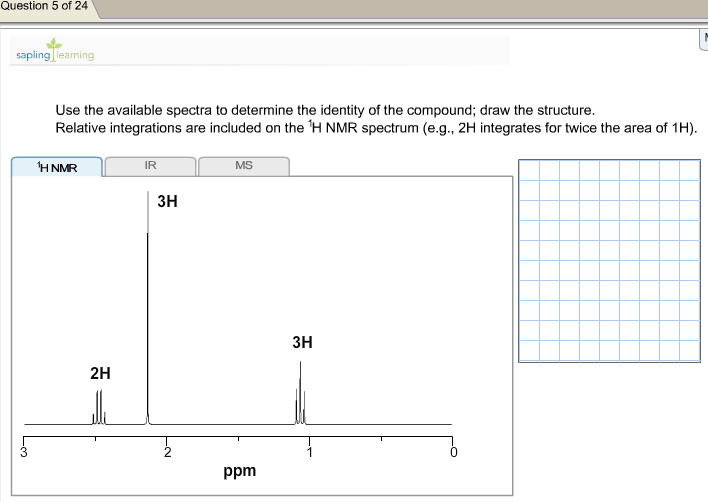Click the tall singlet peak near 2.1 ppm
The width and height of the screenshot is (708, 502).
point(148,308)
